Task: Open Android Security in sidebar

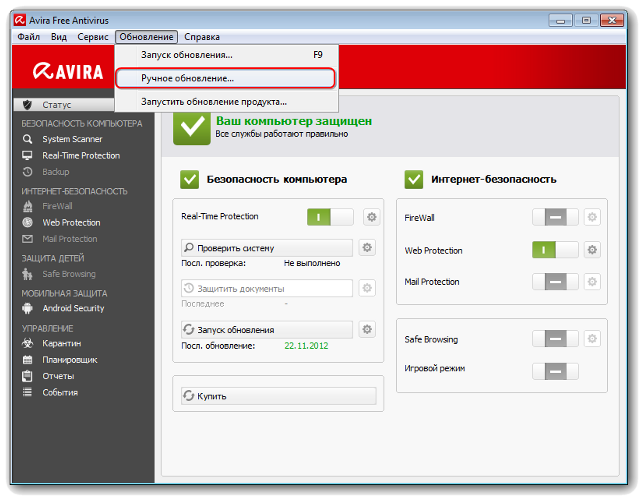Action: tap(73, 308)
